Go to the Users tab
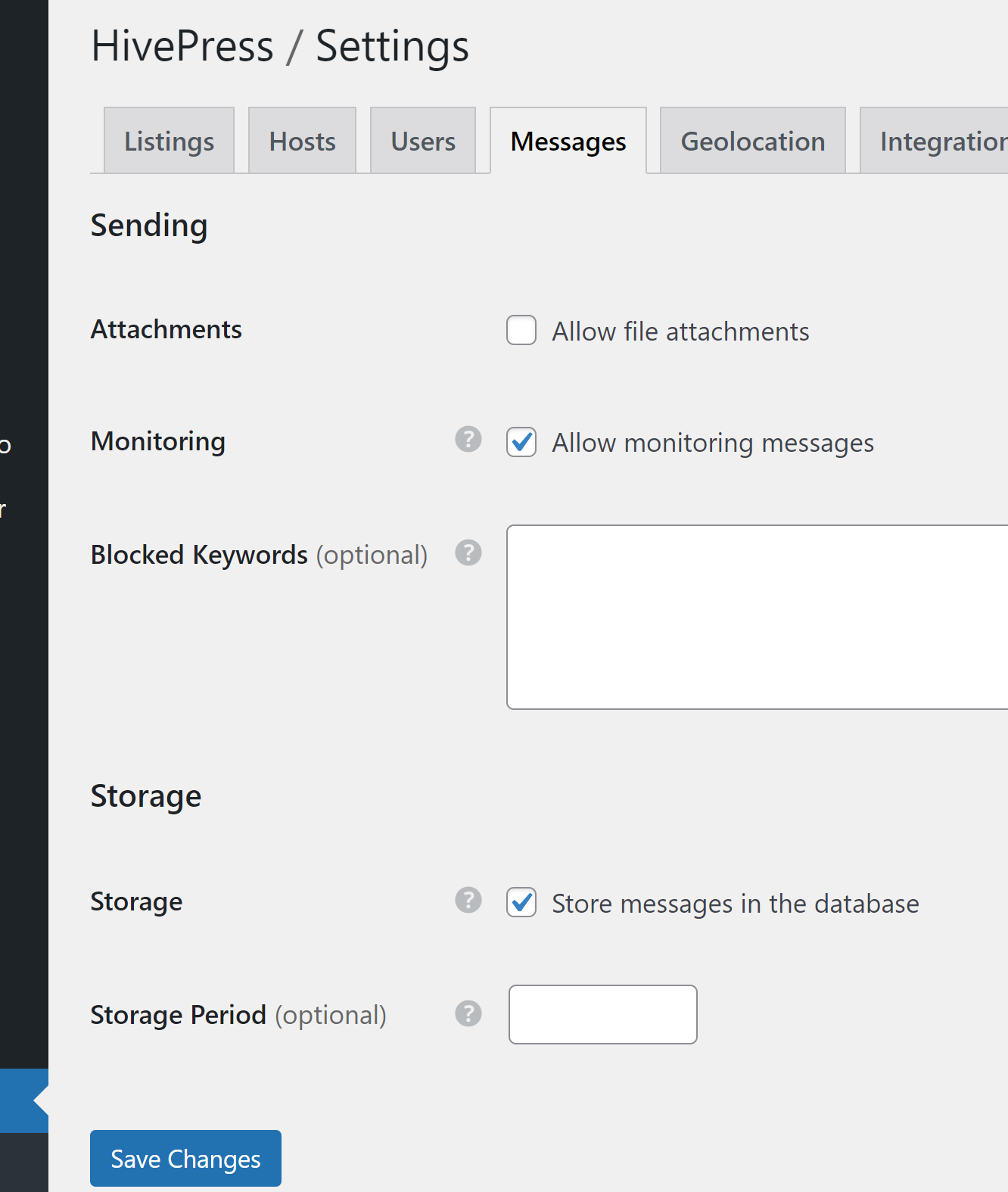 click(x=423, y=141)
